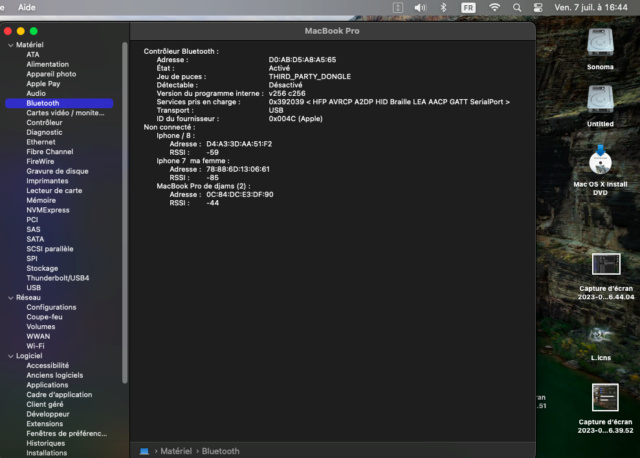Select SCSI parallèle in sidebar
The image size is (640, 458).
[x=50, y=249]
